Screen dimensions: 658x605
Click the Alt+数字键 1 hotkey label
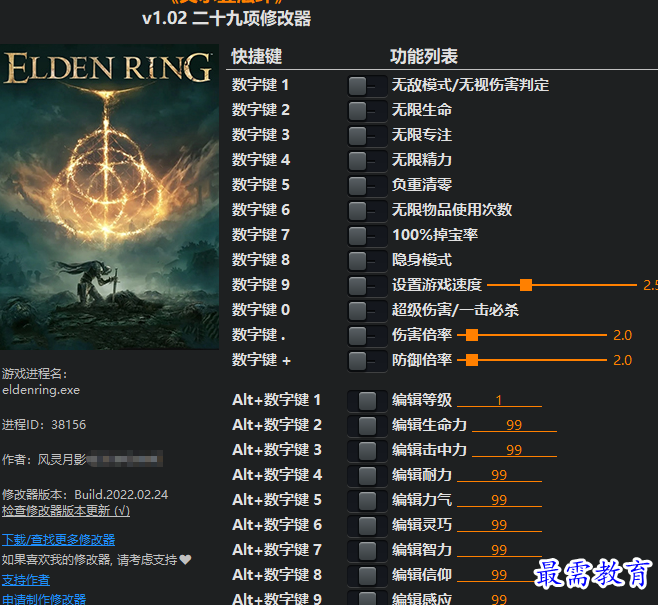pyautogui.click(x=277, y=400)
